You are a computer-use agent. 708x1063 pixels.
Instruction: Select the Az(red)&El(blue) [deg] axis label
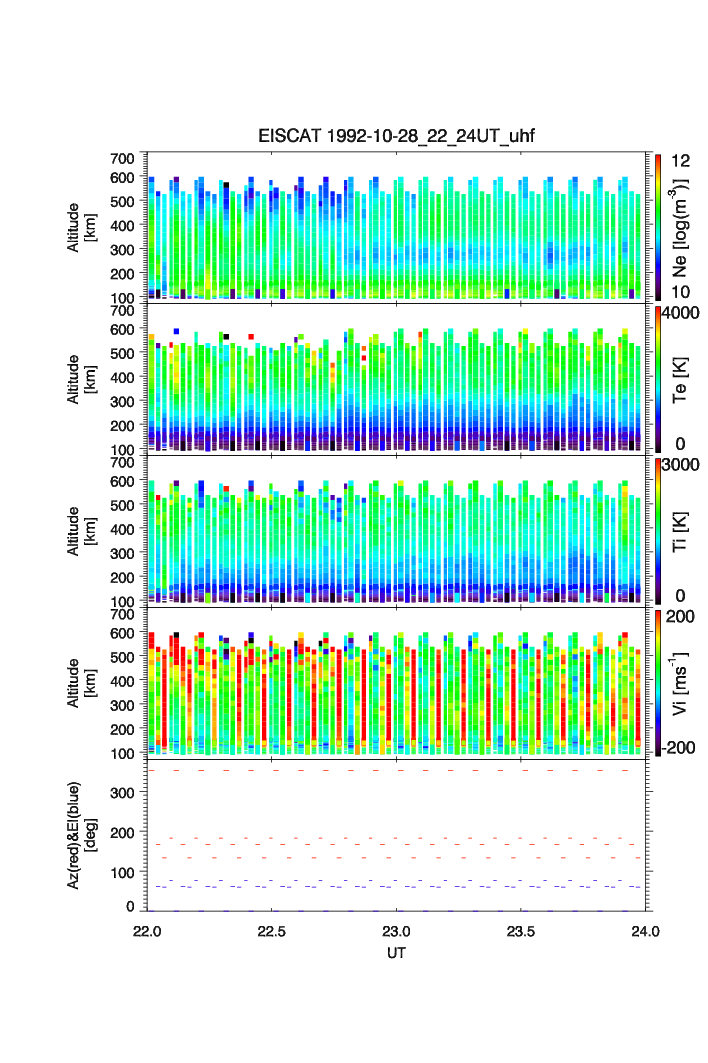pos(81,835)
